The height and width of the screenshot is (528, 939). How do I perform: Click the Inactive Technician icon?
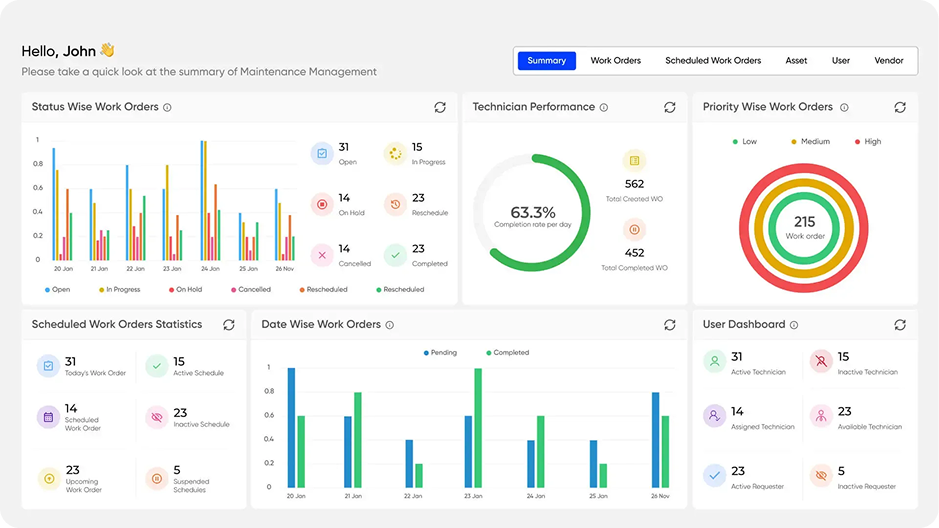[x=821, y=361]
